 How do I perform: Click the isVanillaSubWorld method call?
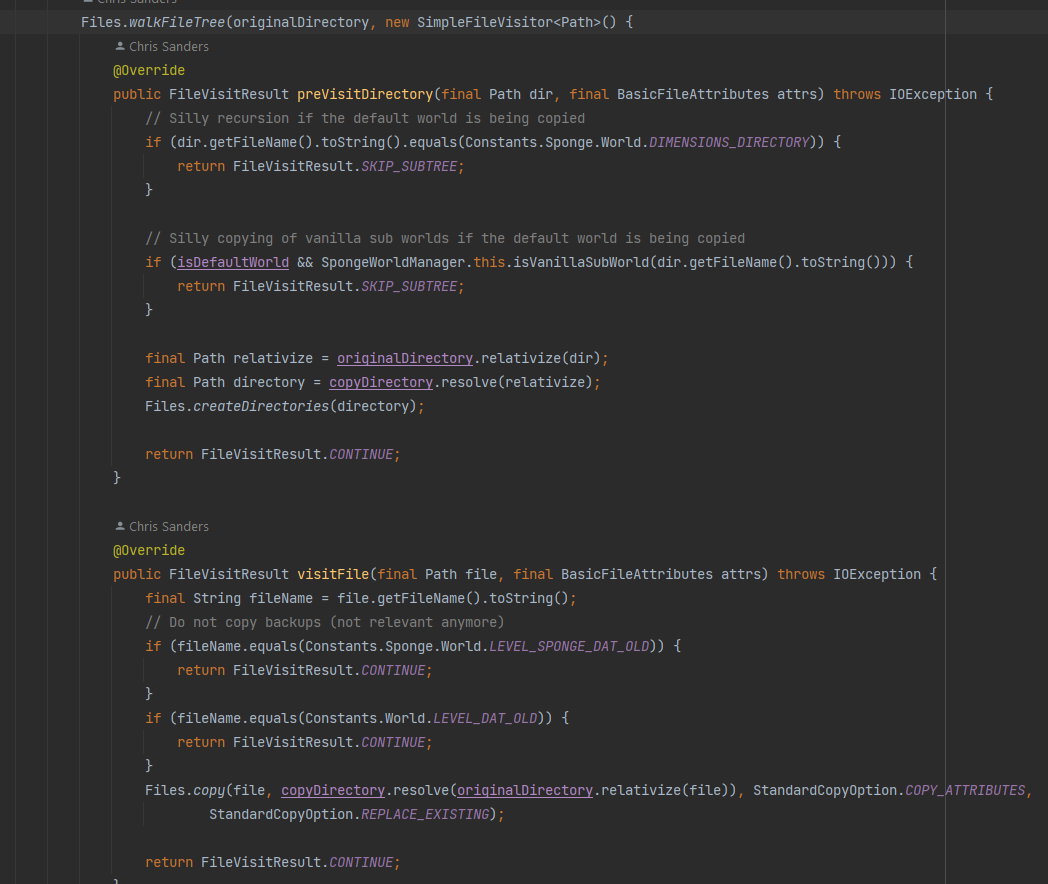pyautogui.click(x=581, y=262)
